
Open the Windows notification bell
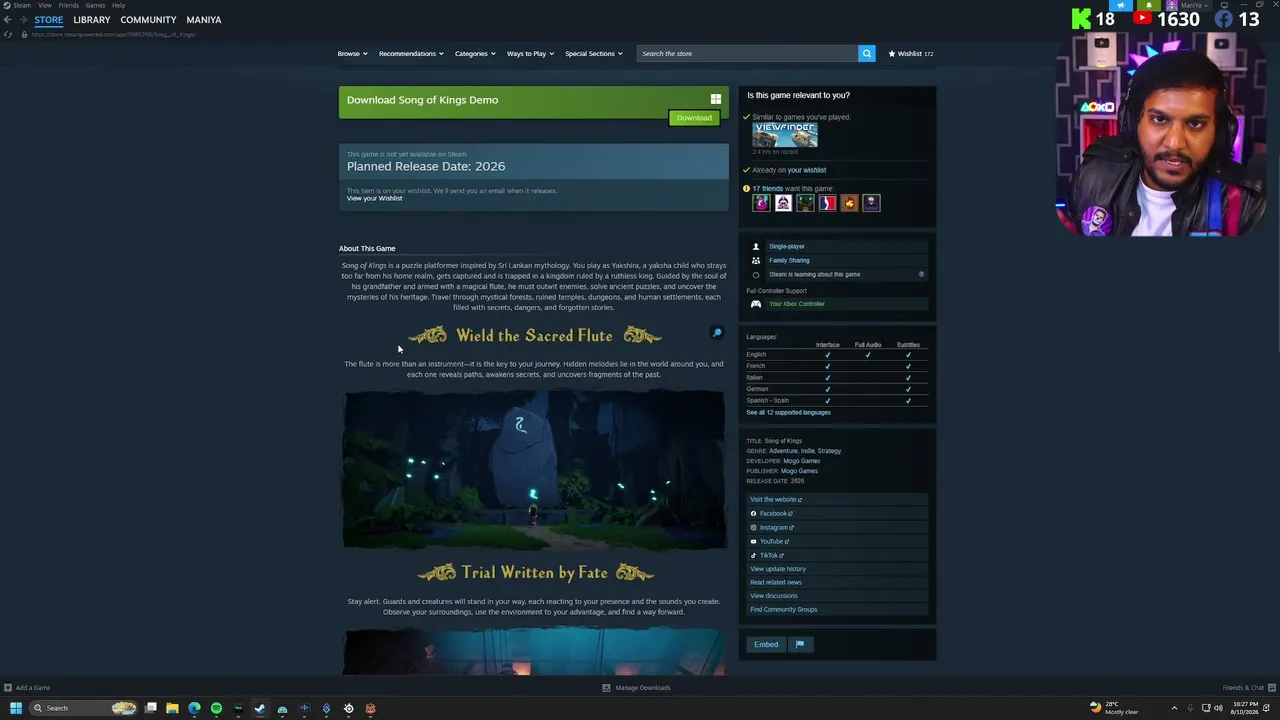click(x=1267, y=708)
